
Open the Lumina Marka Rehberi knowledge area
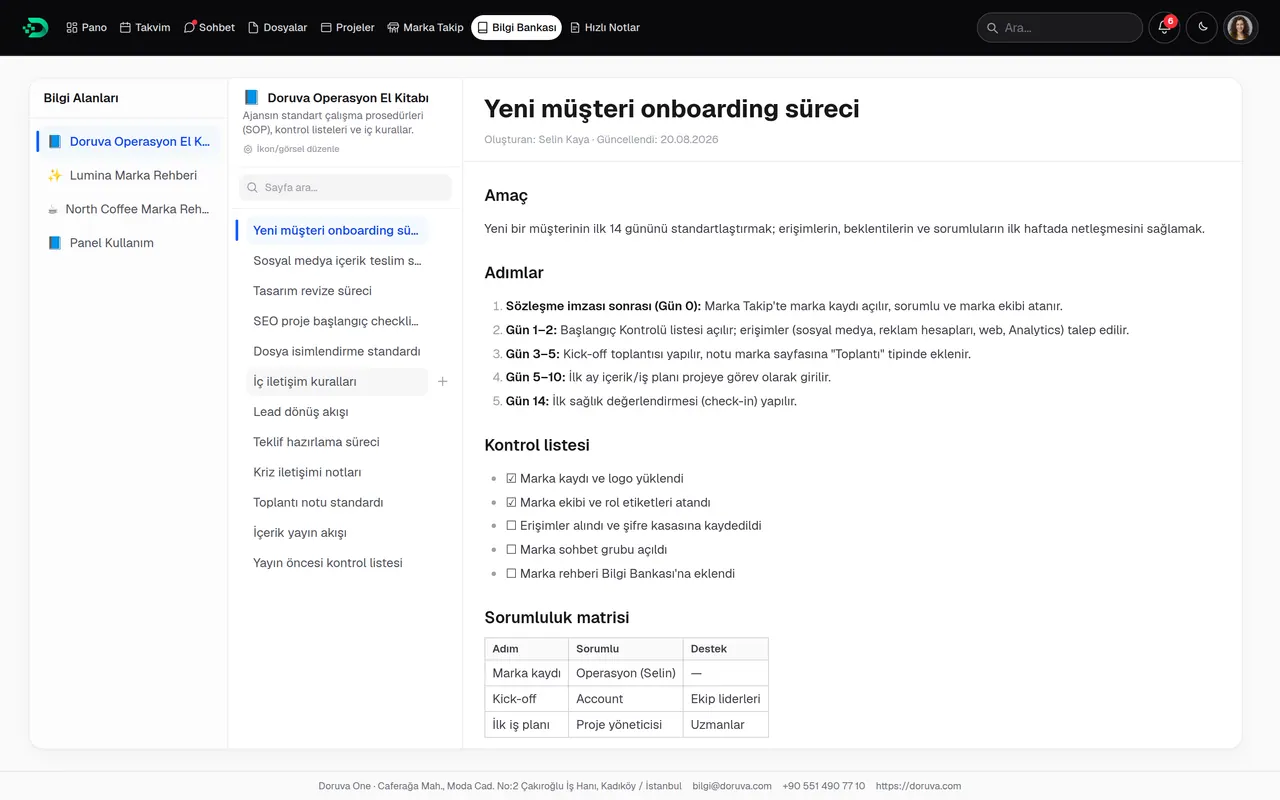click(129, 175)
